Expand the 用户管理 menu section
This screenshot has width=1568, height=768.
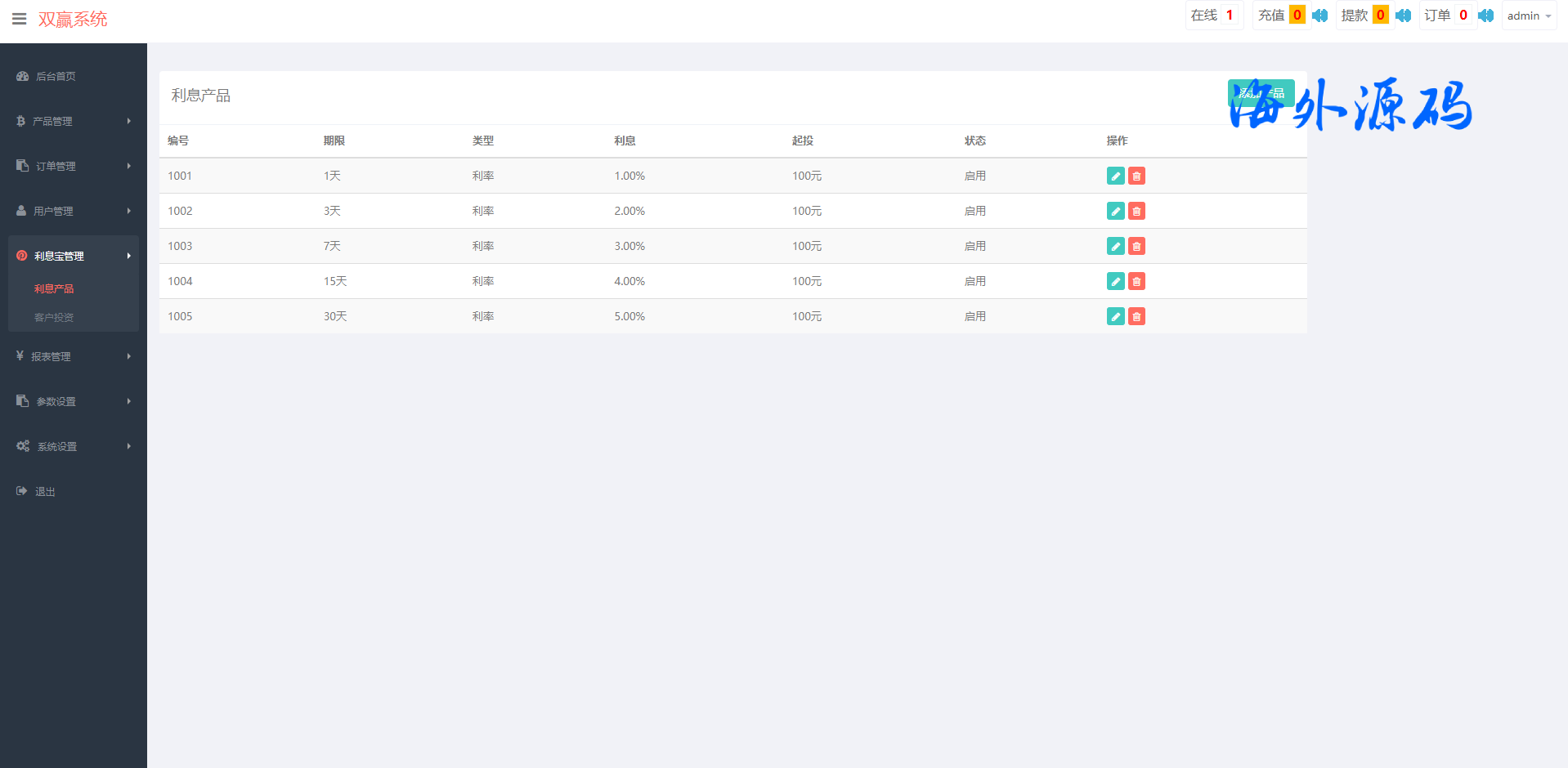[x=73, y=211]
